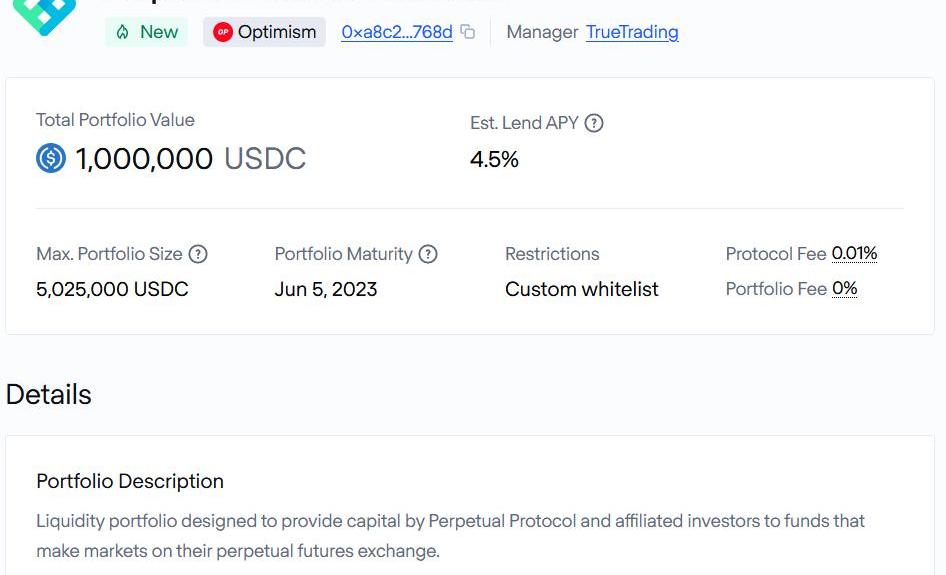Click the flame icon in New badge
The height and width of the screenshot is (575, 946).
pos(123,32)
